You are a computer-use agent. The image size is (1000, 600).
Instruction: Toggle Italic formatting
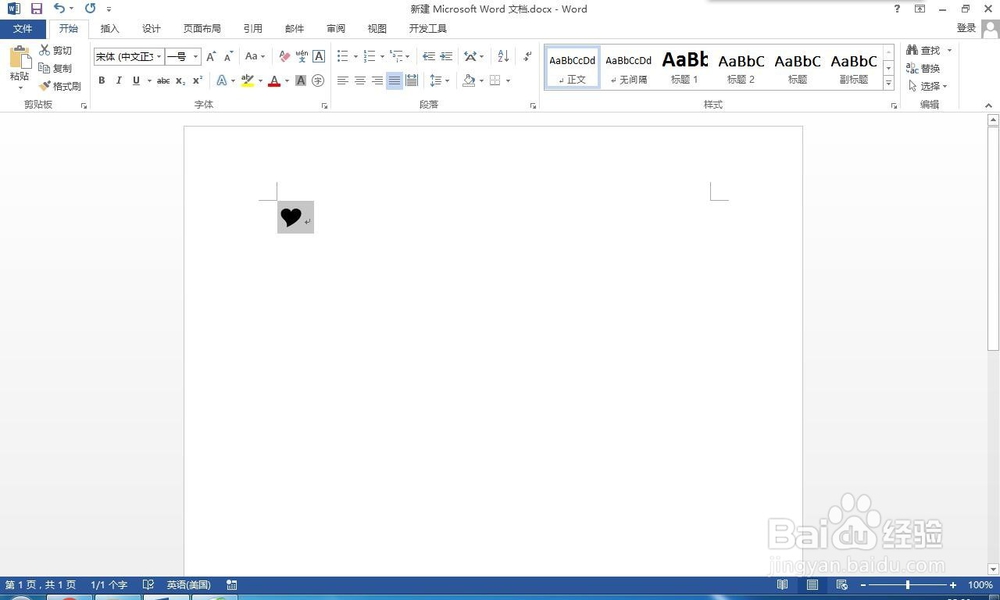(x=119, y=80)
